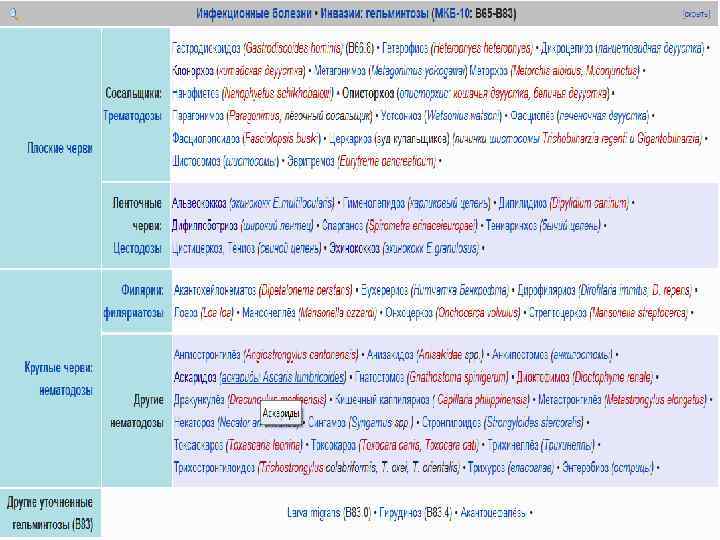Viewport: 720px width, 540px height.
Task: Open the 'Анизакидоз' link
Action: tap(390, 354)
